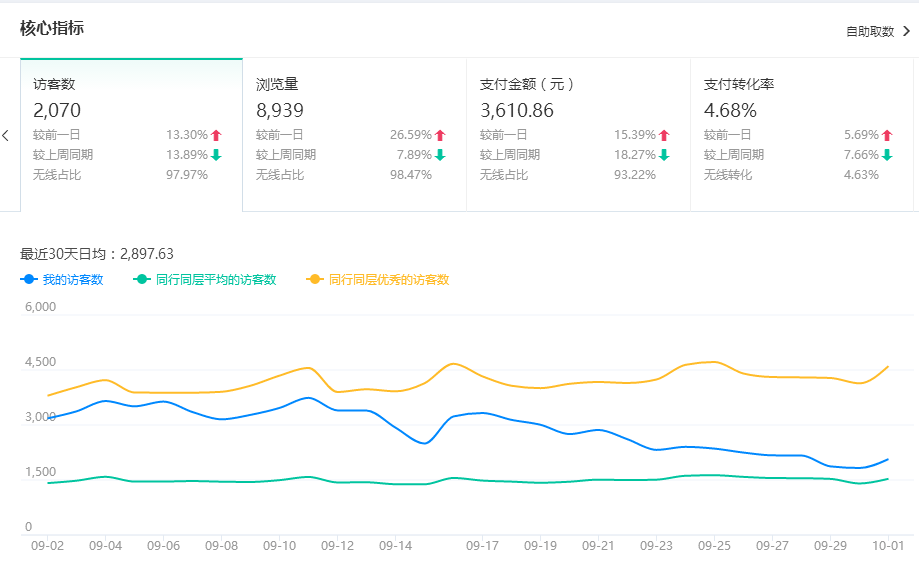
Task: Click the blue legend dot for 我的访客数
Action: (29, 280)
